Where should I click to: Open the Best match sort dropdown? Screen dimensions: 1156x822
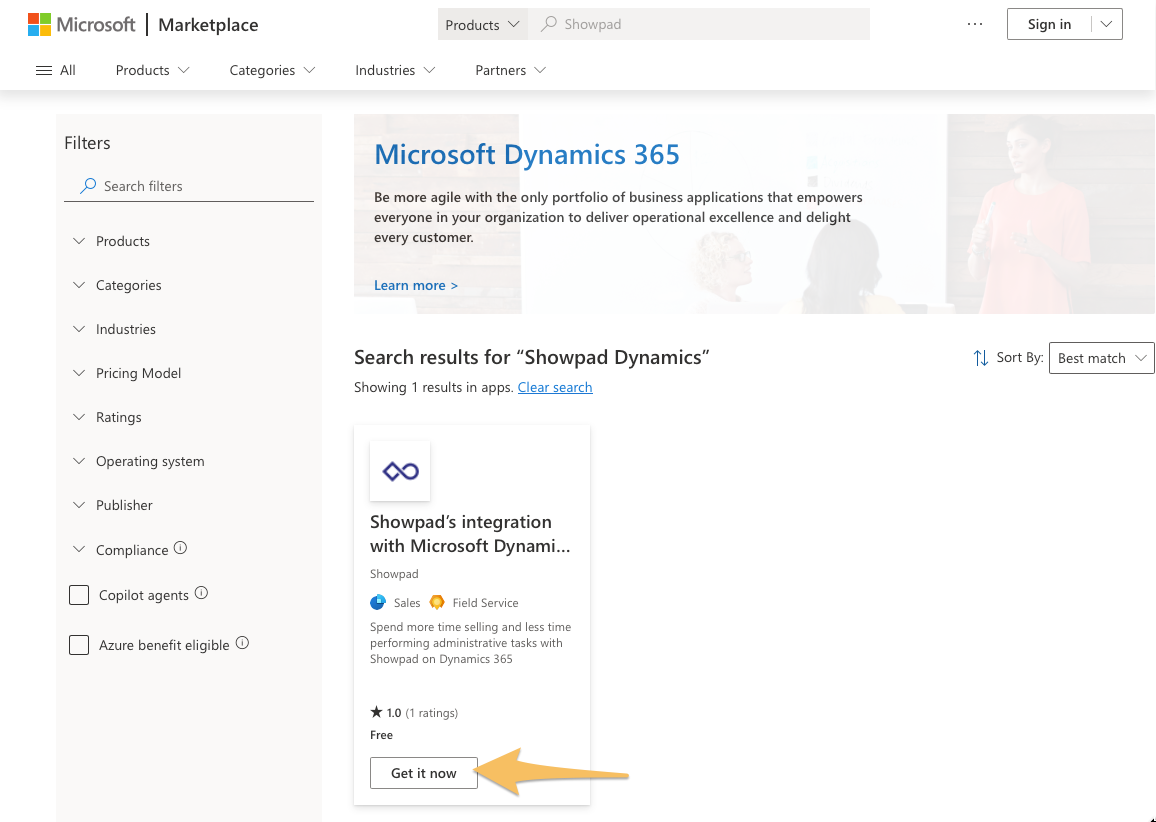1100,358
